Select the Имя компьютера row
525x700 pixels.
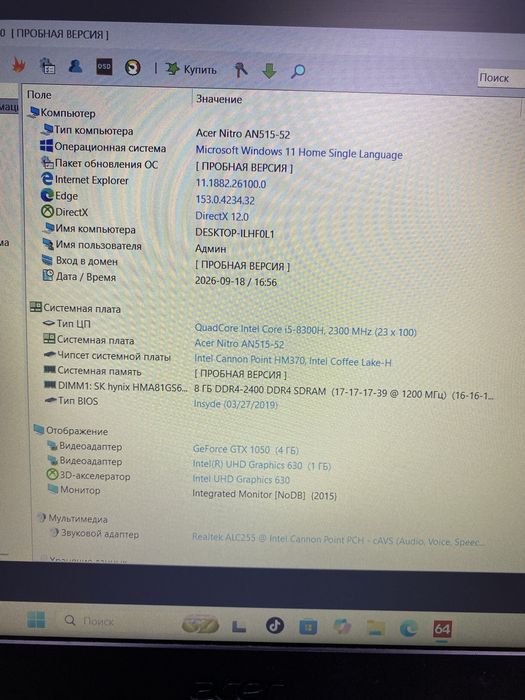click(x=88, y=229)
